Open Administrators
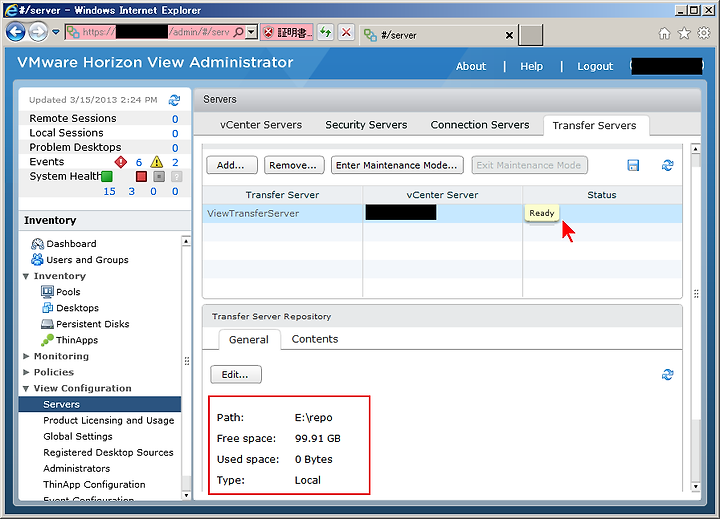Viewport: 720px width, 519px height. (x=77, y=469)
